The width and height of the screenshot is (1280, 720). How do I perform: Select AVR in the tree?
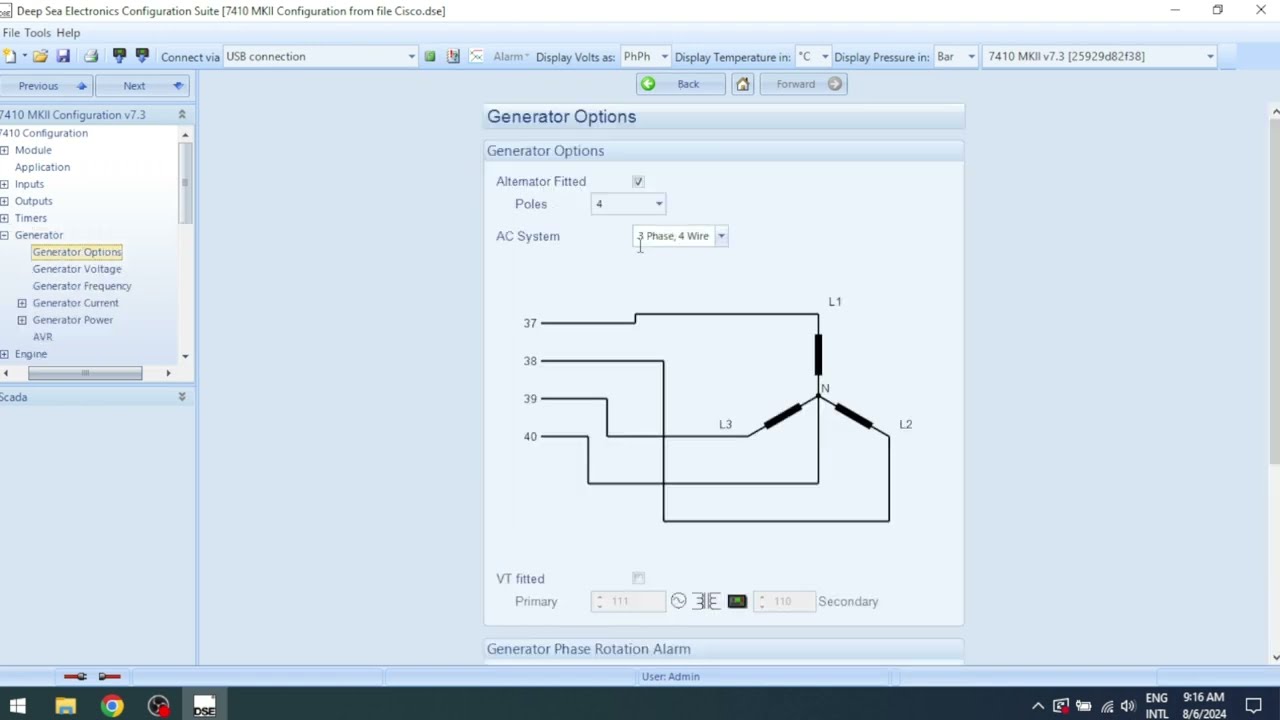[42, 337]
